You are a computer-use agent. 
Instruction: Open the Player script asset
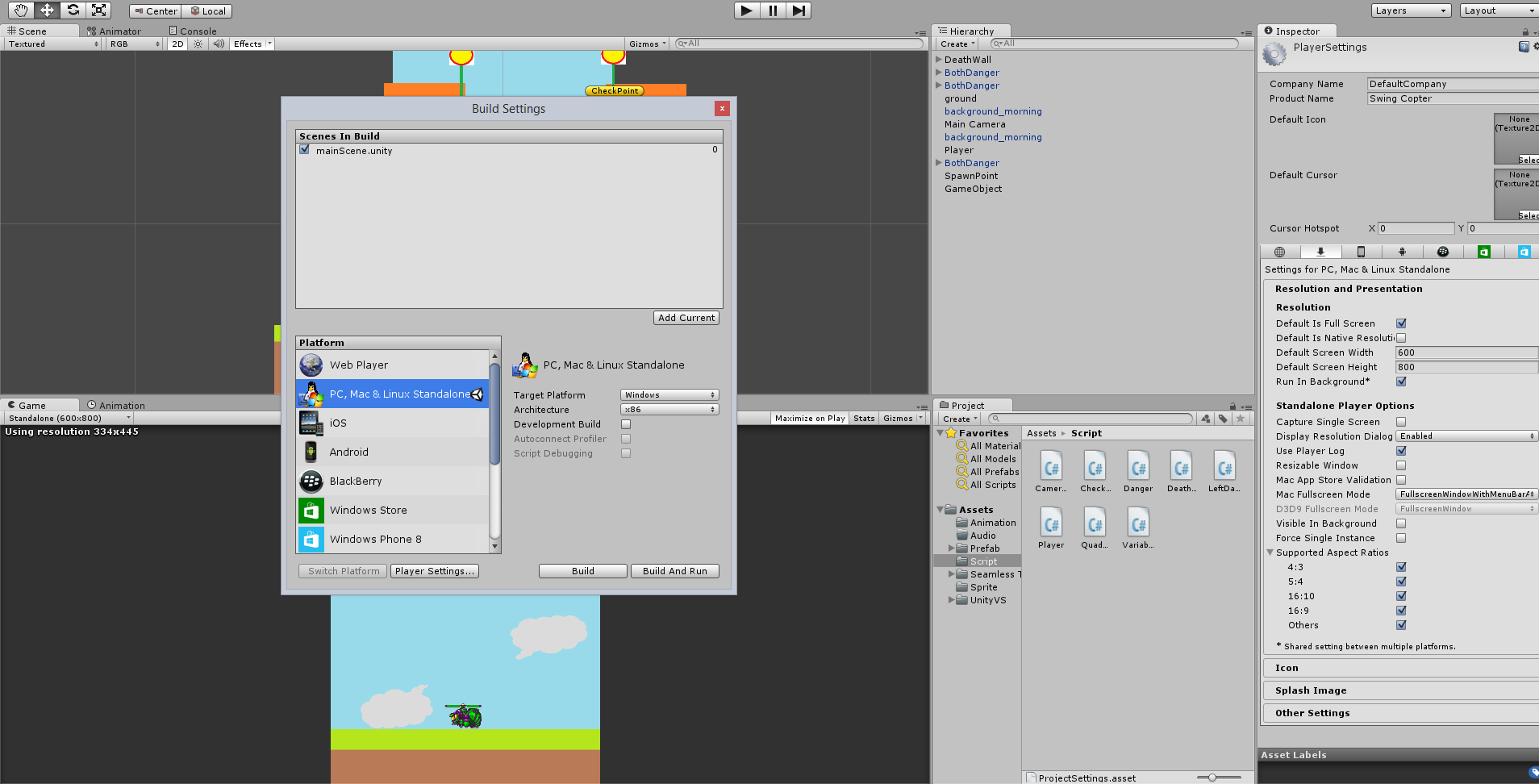(x=1051, y=528)
